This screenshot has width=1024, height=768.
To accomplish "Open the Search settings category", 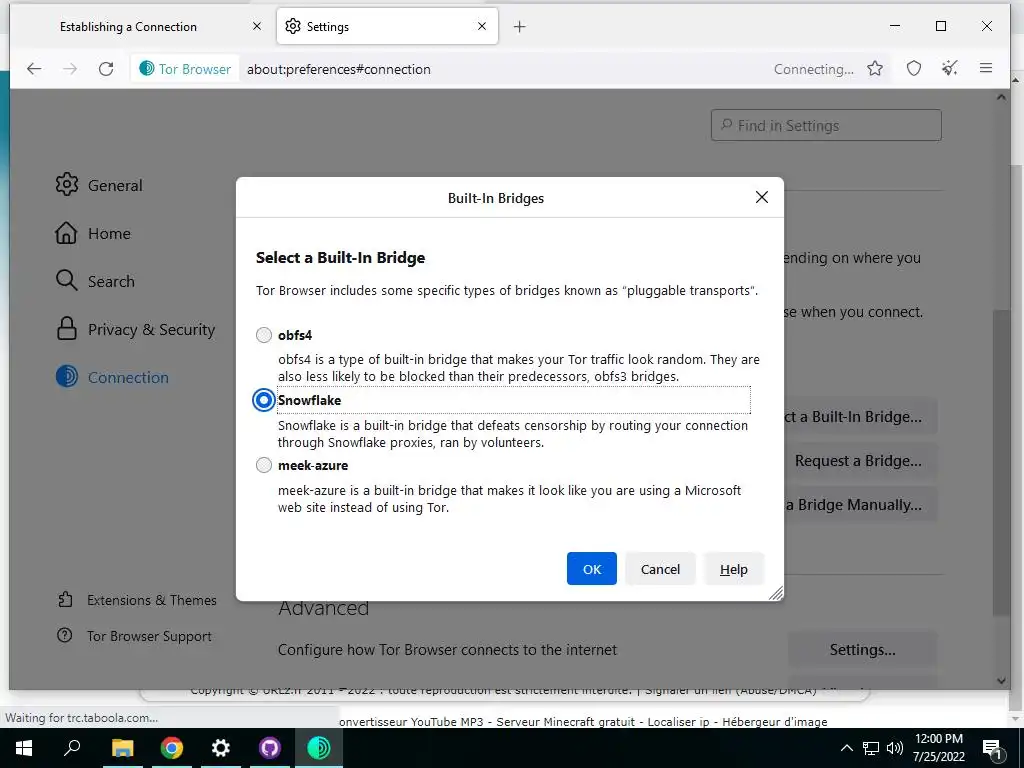I will click(95, 281).
